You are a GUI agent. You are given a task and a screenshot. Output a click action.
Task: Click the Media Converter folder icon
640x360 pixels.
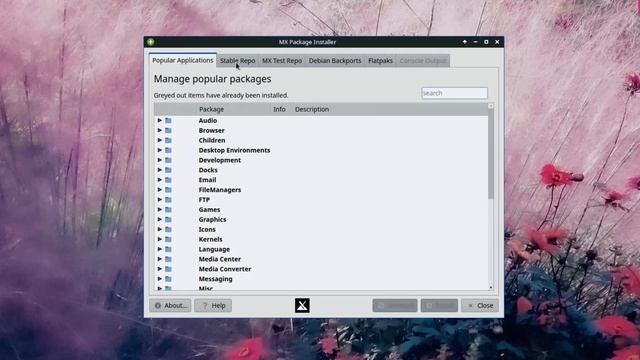pyautogui.click(x=168, y=269)
